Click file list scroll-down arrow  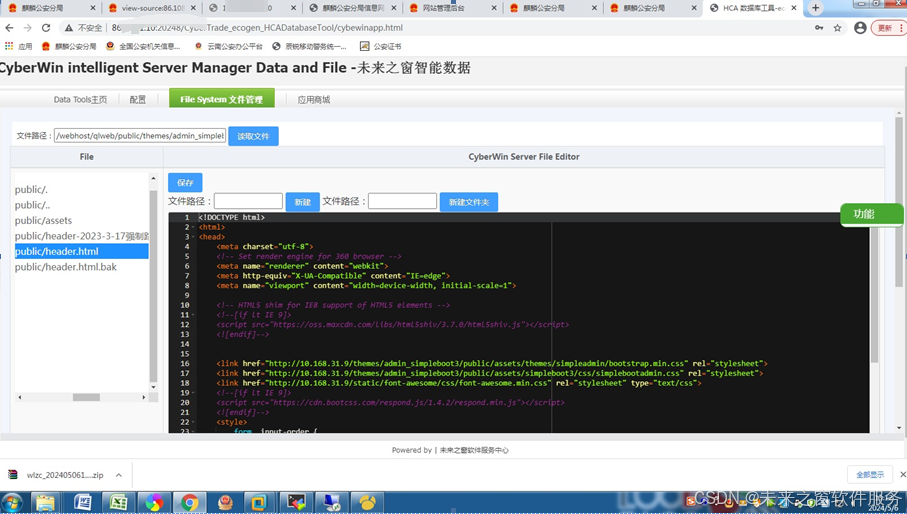[153, 387]
